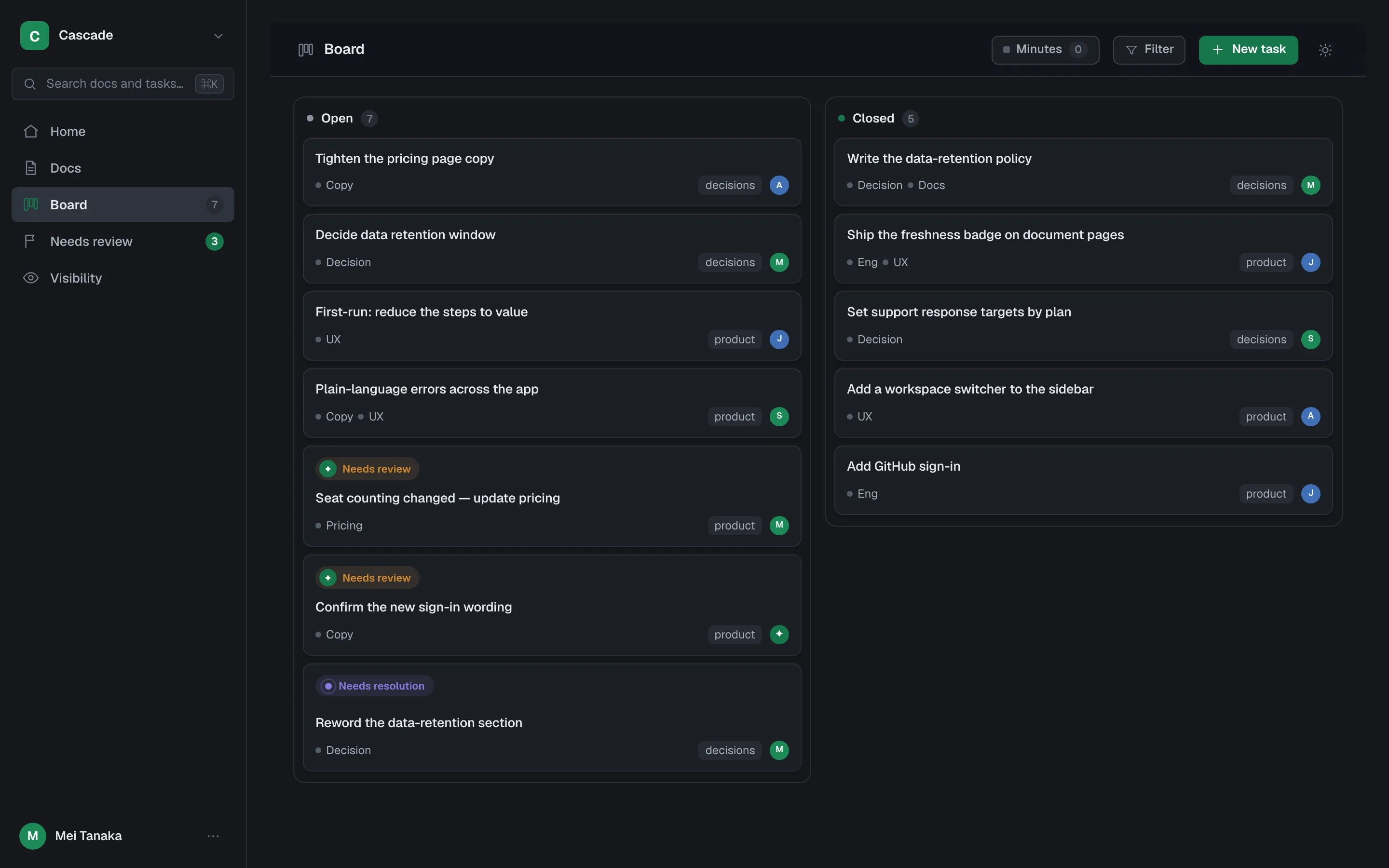Focus the Search docs and tasks field
This screenshot has height=868, width=1389.
tap(123, 84)
